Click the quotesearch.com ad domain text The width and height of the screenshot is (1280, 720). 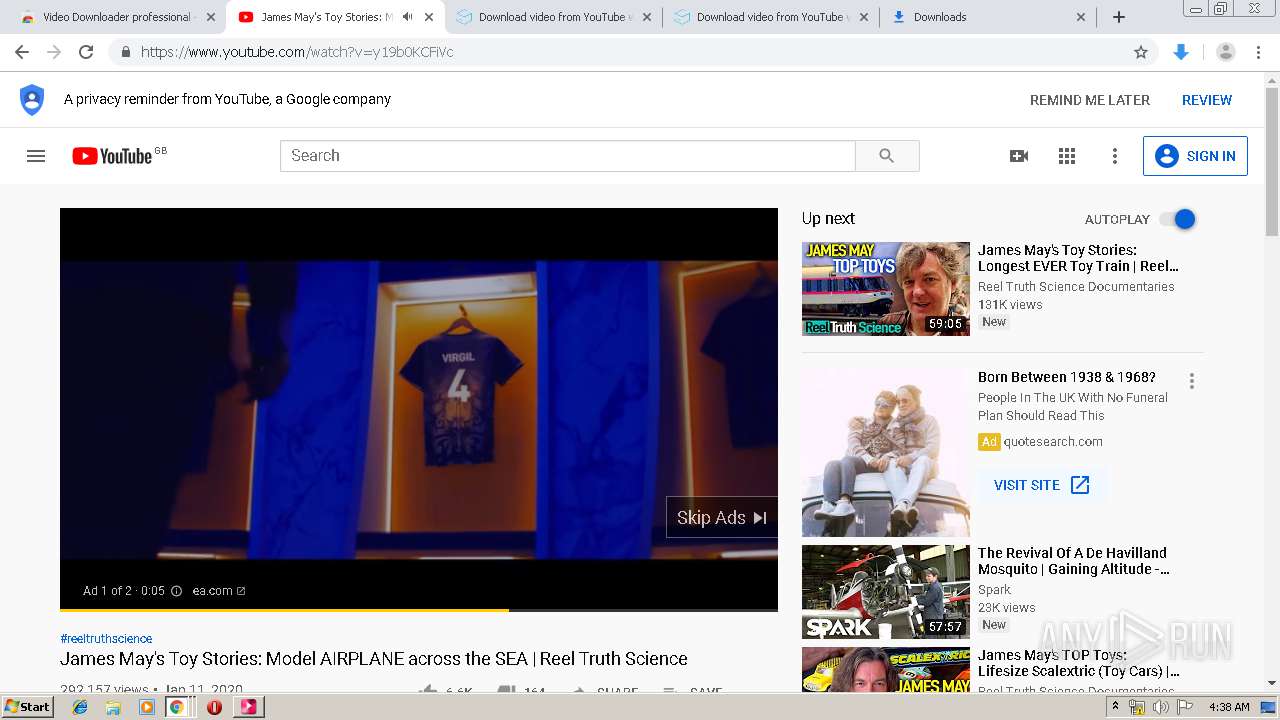pos(1053,442)
